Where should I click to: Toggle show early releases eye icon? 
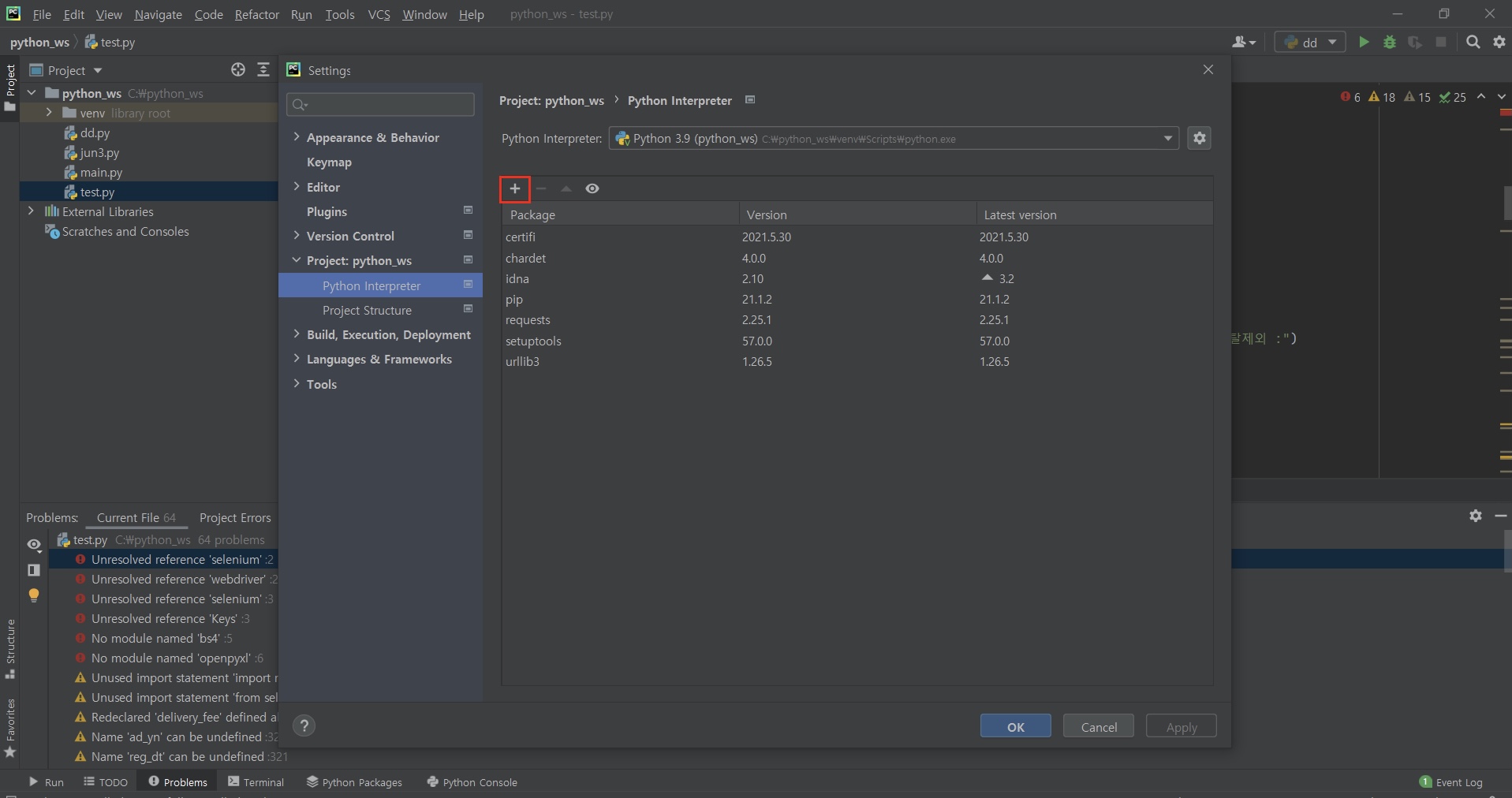pos(592,188)
